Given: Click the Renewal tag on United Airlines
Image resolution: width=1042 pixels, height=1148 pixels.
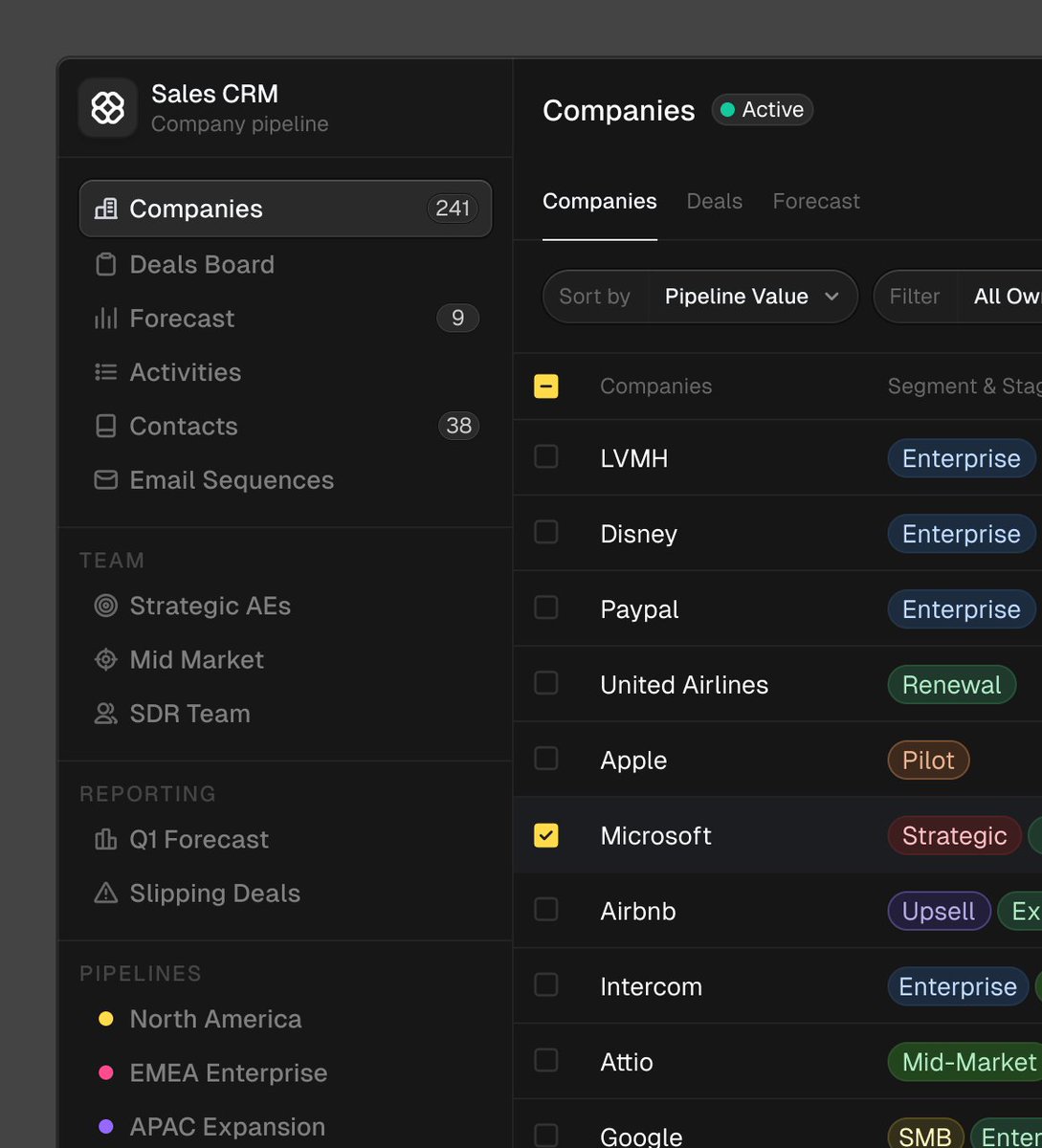Looking at the screenshot, I should 951,684.
